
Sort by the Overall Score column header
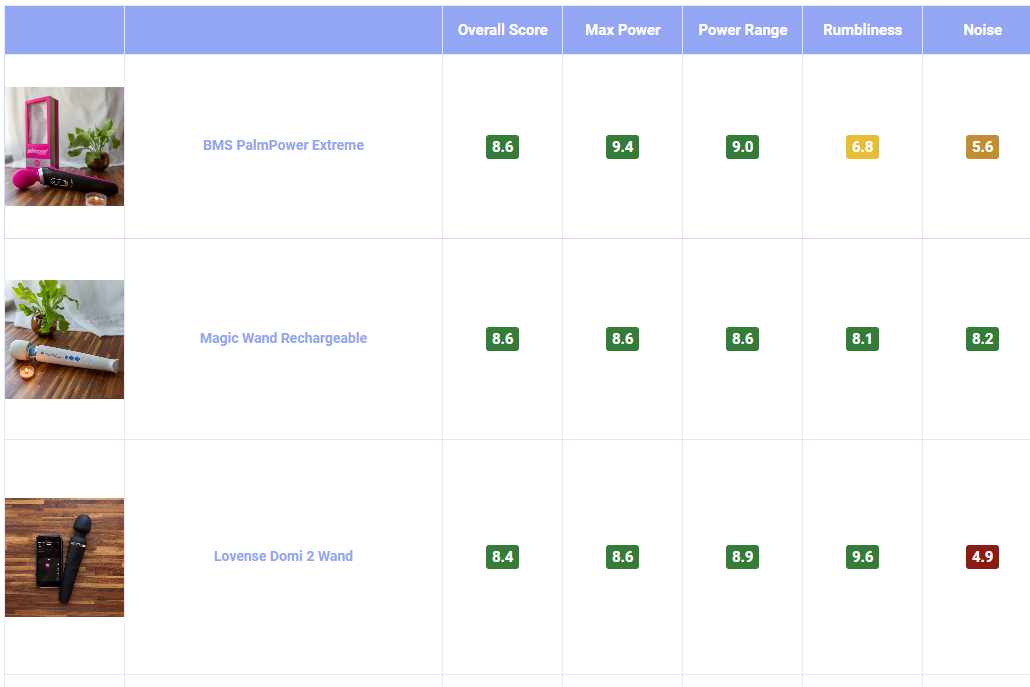click(x=502, y=30)
